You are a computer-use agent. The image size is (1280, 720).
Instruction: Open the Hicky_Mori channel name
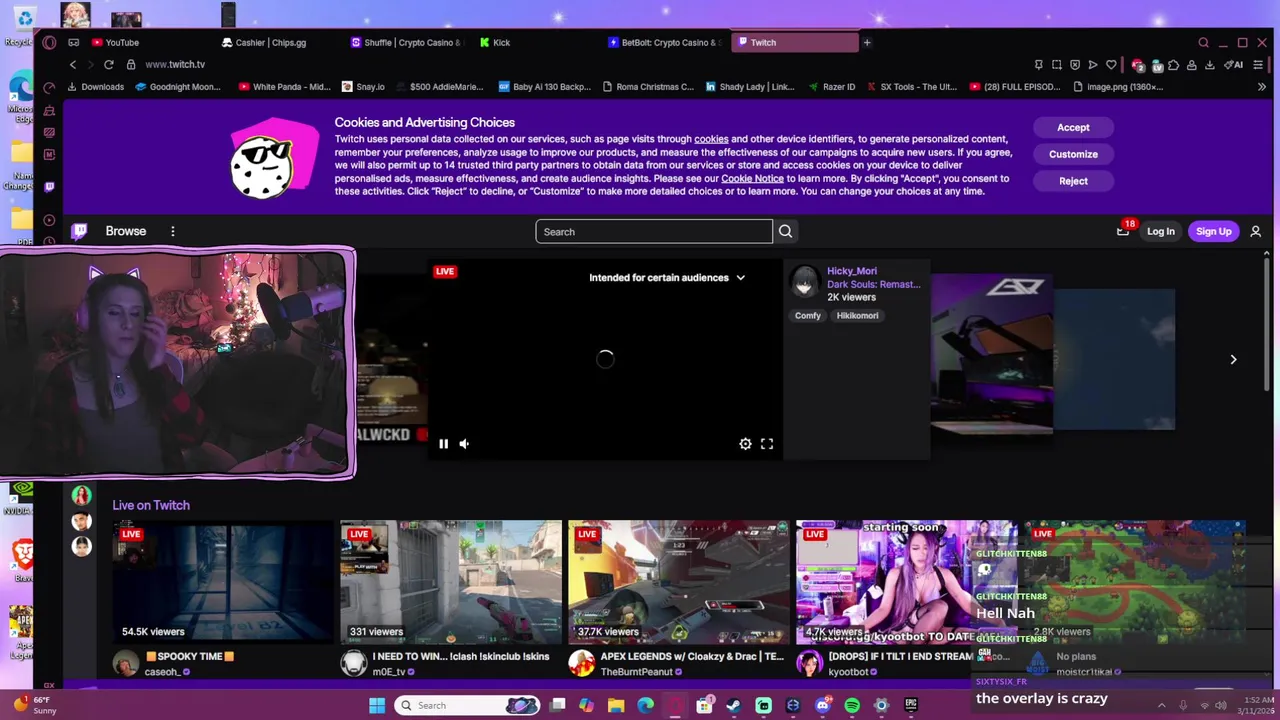pos(851,271)
